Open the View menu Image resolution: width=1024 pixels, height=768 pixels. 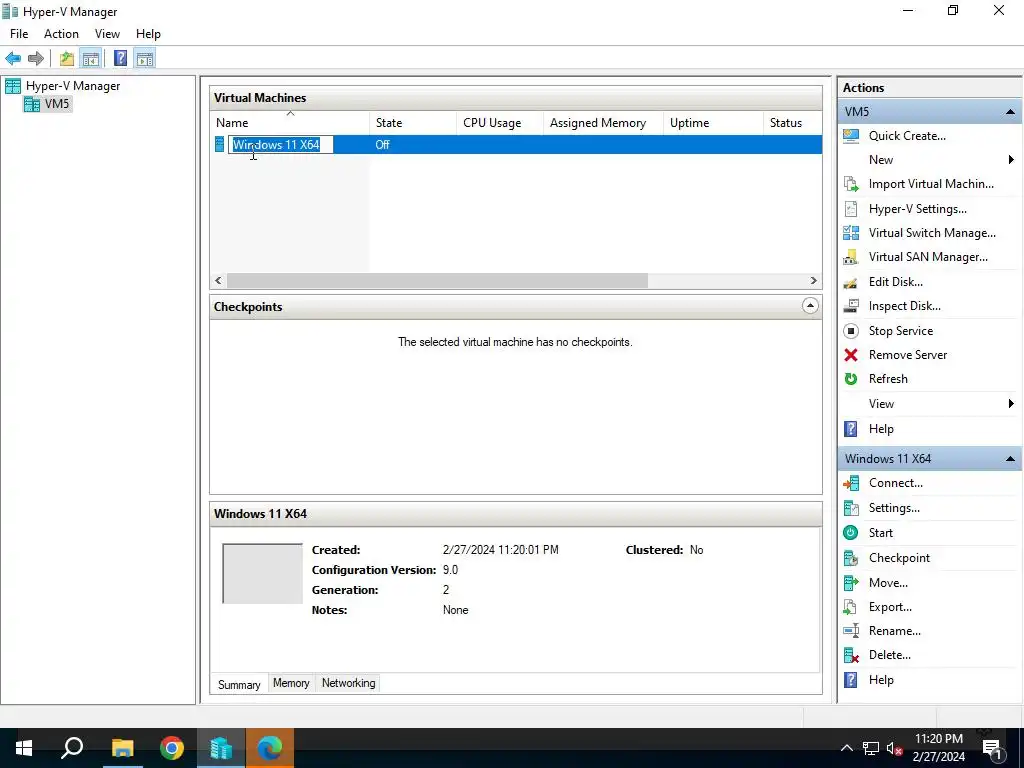coord(107,34)
